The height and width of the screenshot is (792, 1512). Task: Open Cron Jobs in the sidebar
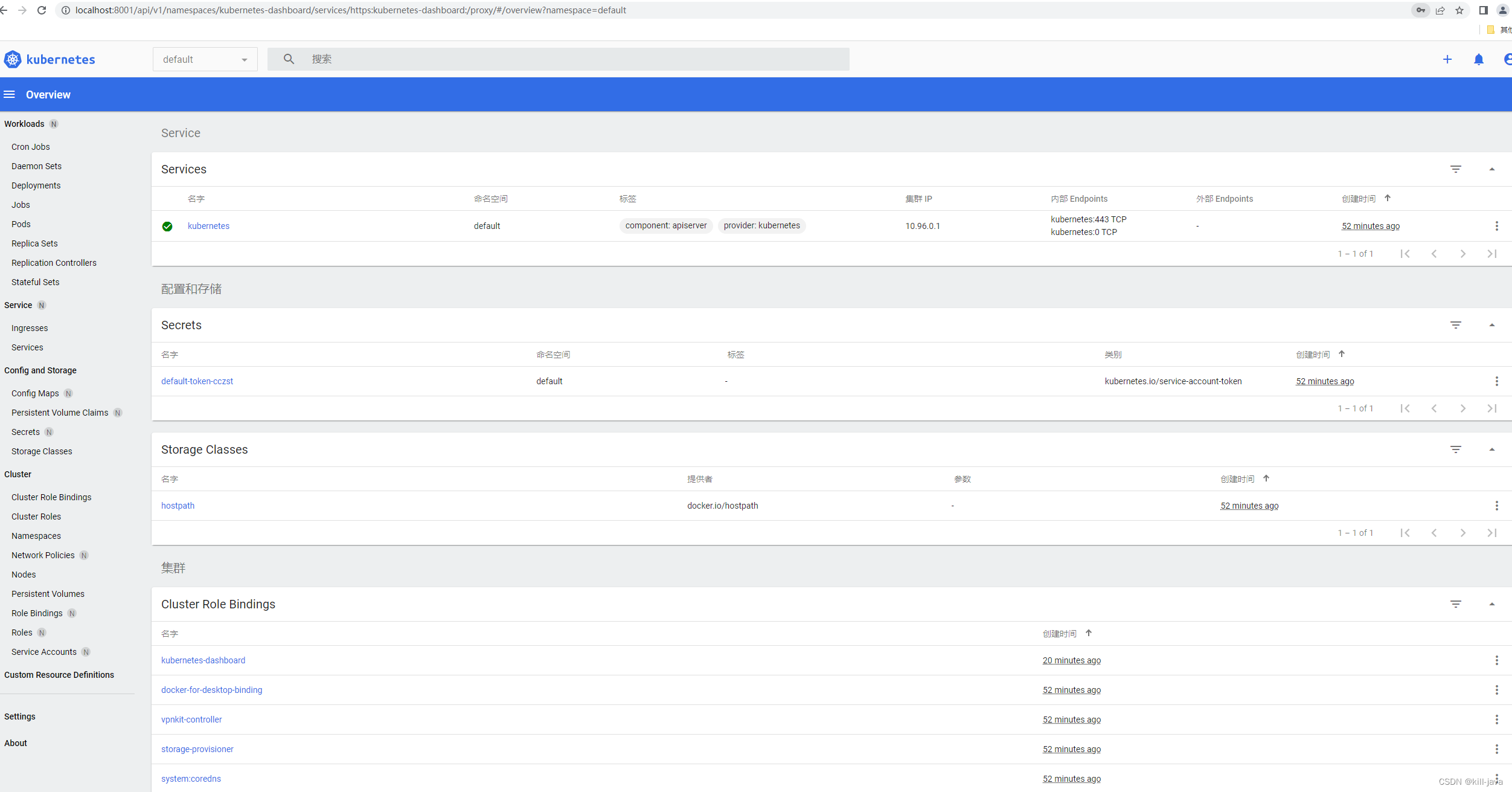pyautogui.click(x=31, y=147)
